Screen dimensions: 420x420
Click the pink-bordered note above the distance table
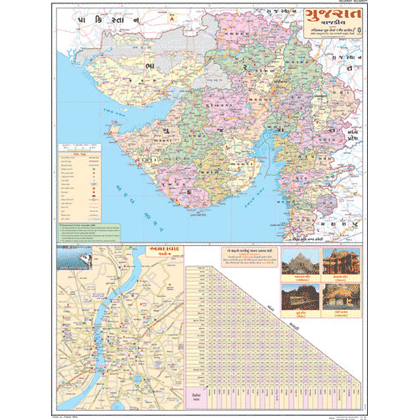pos(249,257)
